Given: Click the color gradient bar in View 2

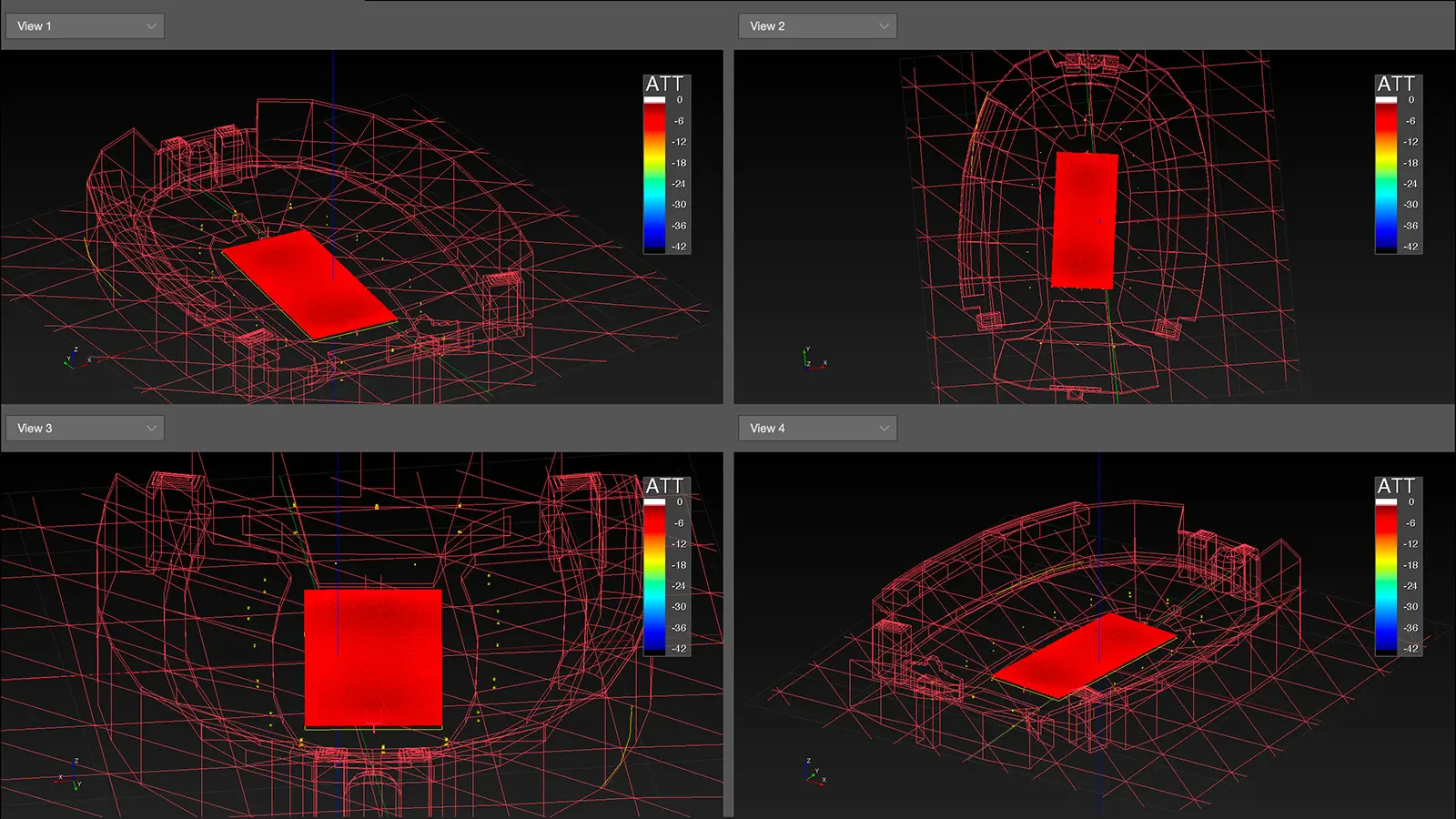Looking at the screenshot, I should click(1384, 173).
